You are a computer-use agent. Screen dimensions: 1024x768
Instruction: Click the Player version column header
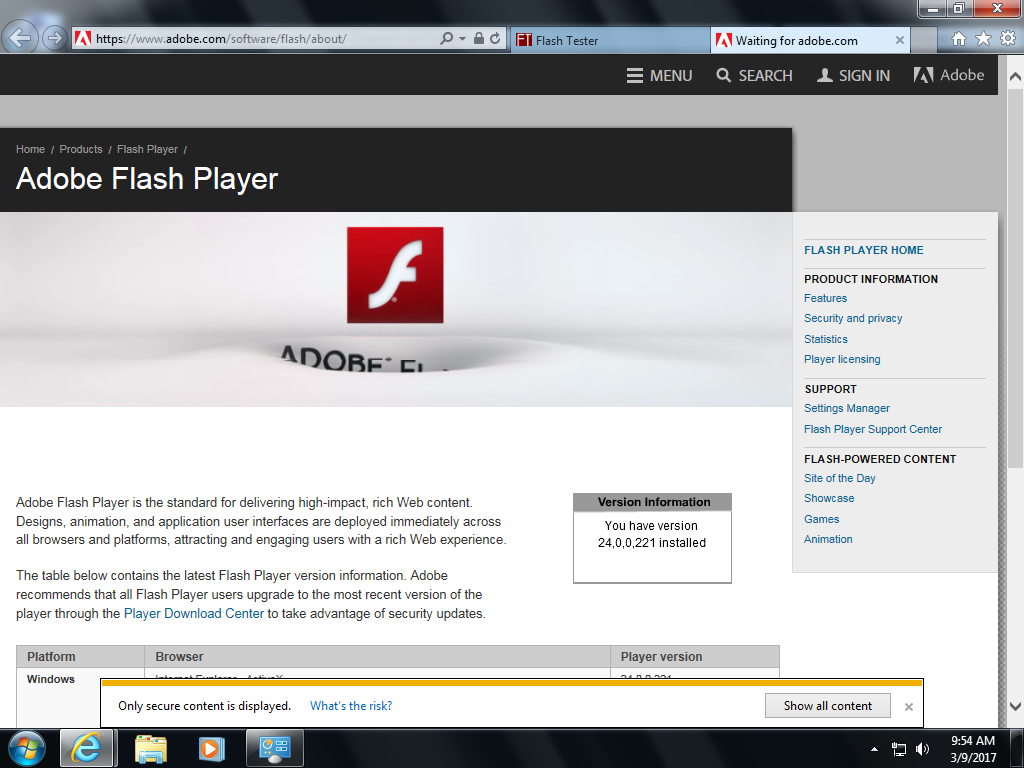(695, 657)
